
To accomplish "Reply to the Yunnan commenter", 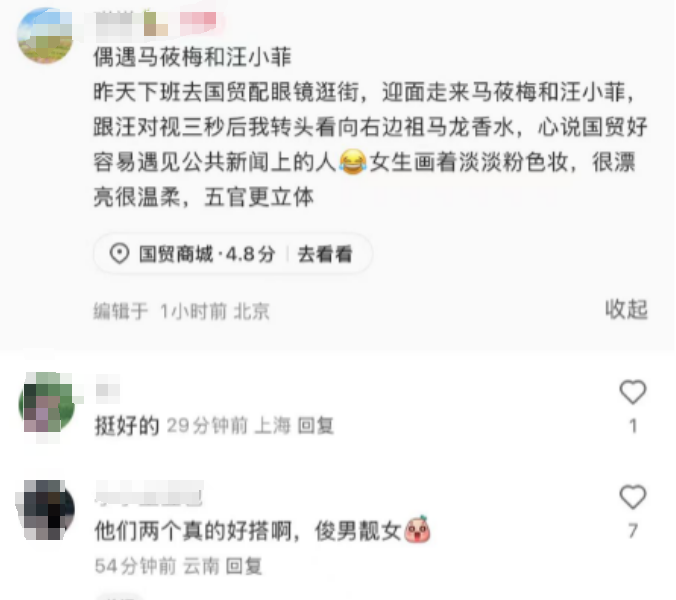I will [244, 566].
